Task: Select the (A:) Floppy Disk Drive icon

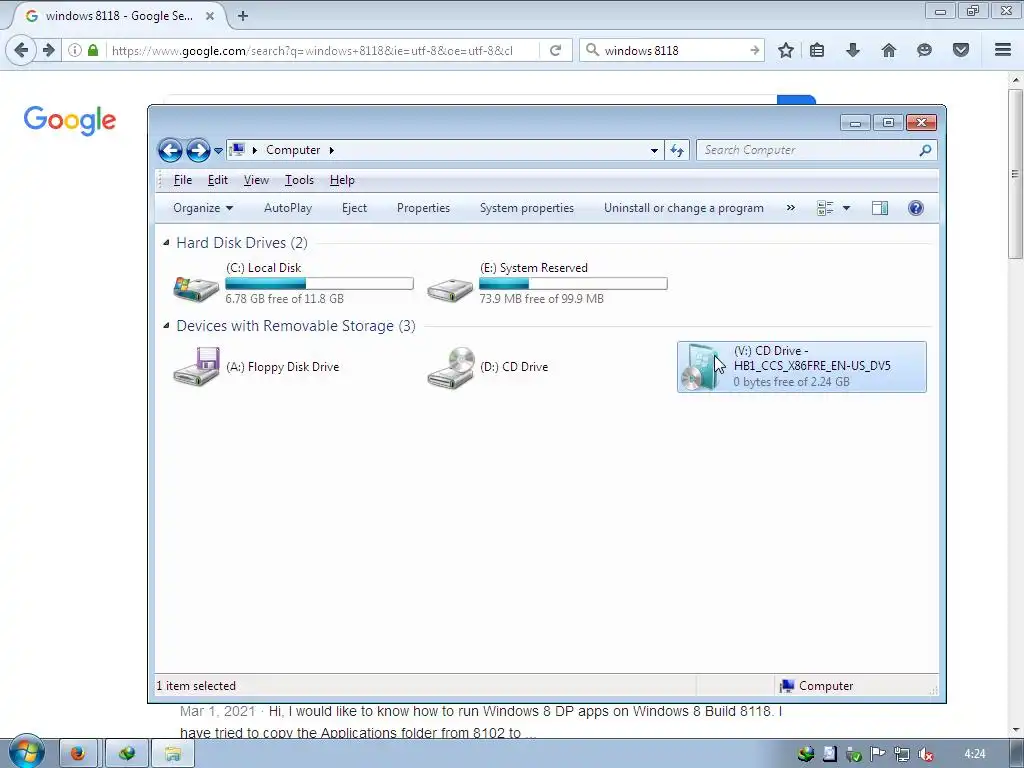Action: pos(197,367)
